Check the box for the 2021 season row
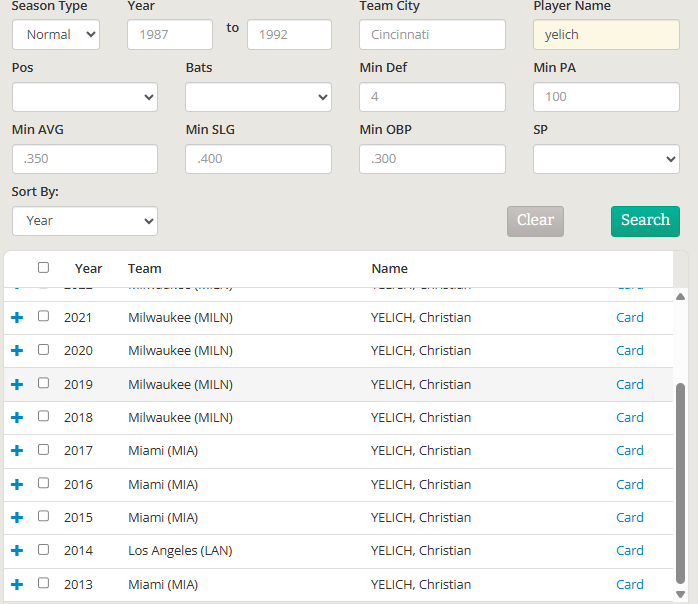Image resolution: width=698 pixels, height=604 pixels. click(x=43, y=316)
